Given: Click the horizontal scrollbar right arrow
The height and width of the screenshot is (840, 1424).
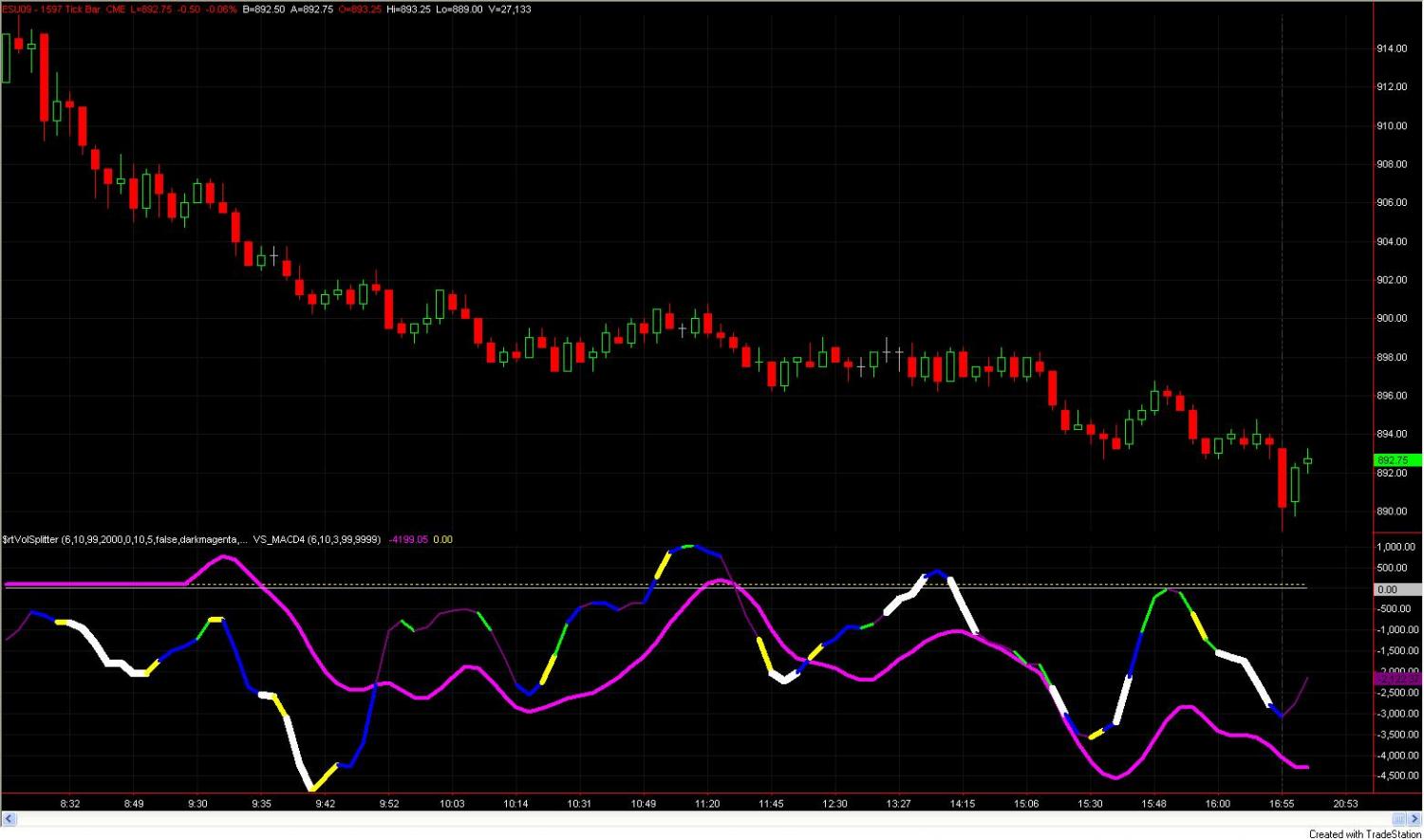Looking at the screenshot, I should click(1415, 818).
